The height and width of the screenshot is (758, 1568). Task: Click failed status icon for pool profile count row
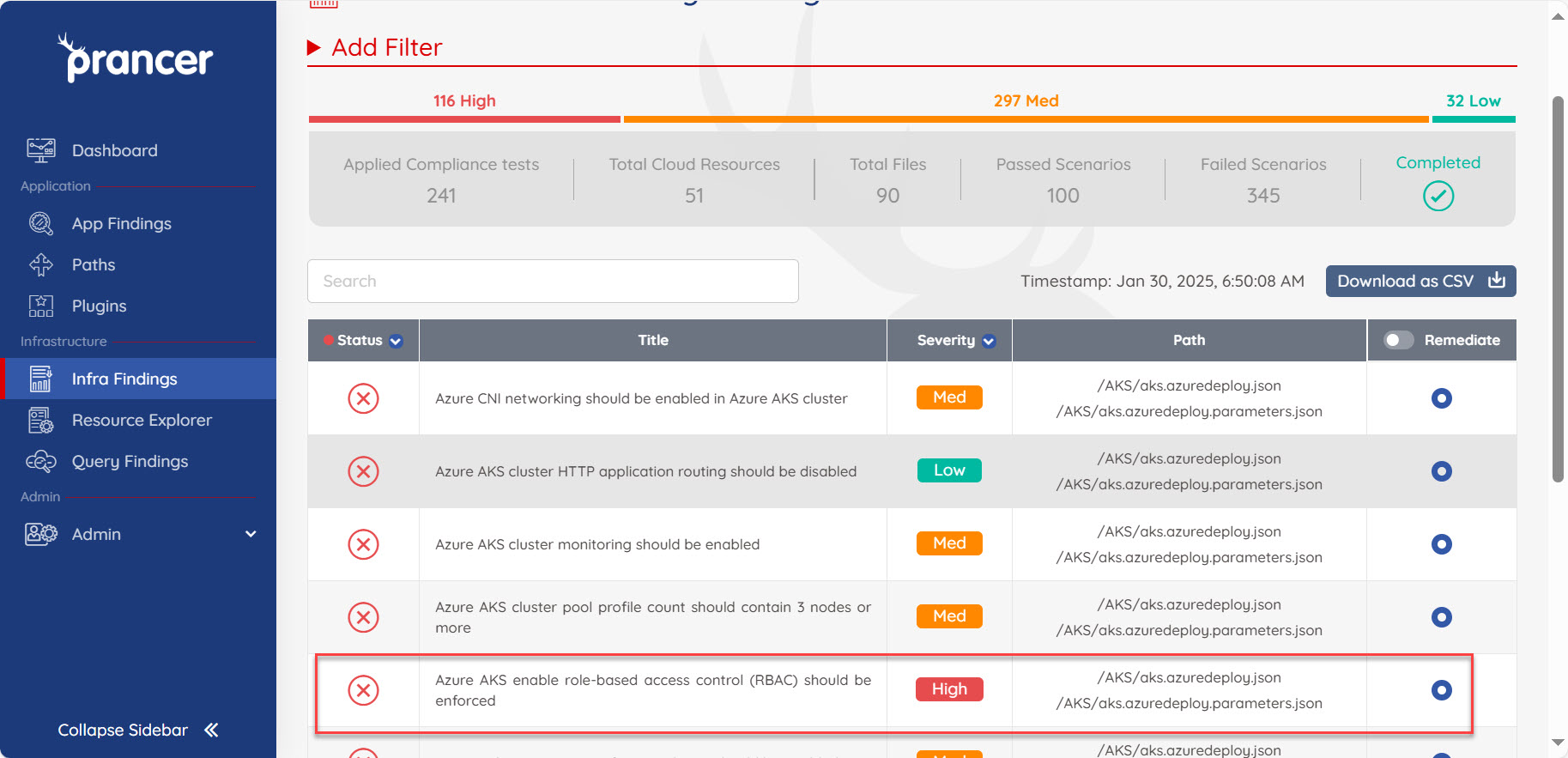[363, 617]
